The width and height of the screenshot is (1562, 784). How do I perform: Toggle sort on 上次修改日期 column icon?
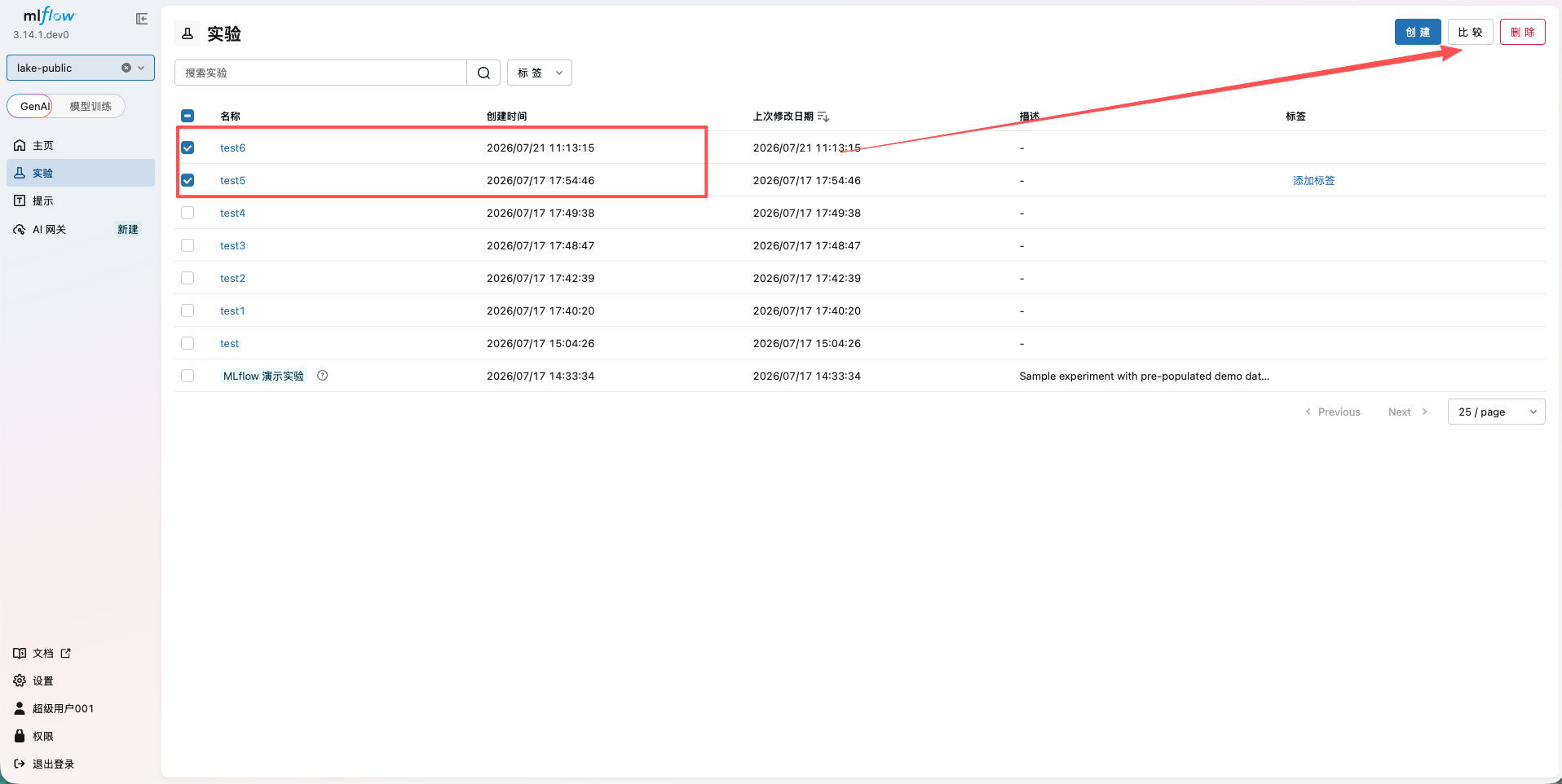coord(823,117)
